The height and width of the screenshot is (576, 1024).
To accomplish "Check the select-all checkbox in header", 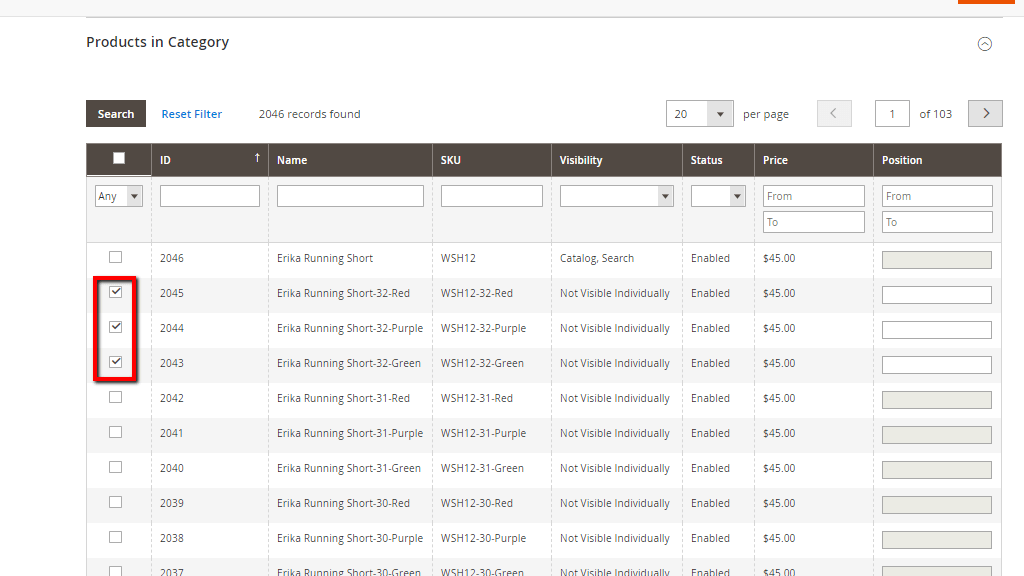I will pyautogui.click(x=117, y=158).
